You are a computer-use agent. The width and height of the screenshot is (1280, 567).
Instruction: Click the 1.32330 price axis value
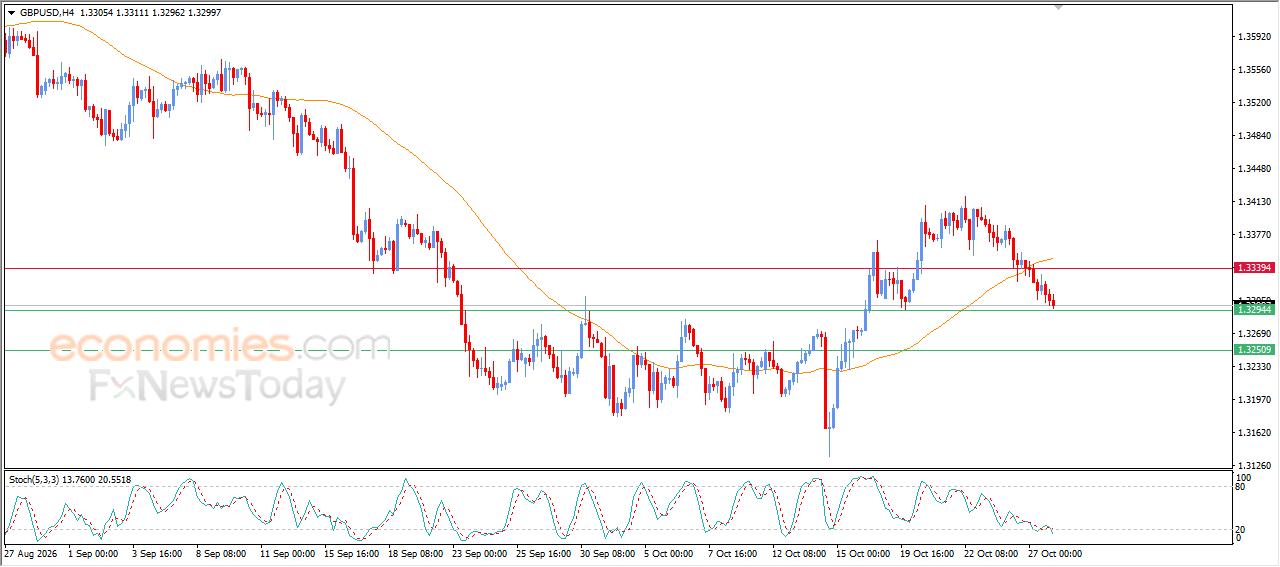click(x=1254, y=367)
